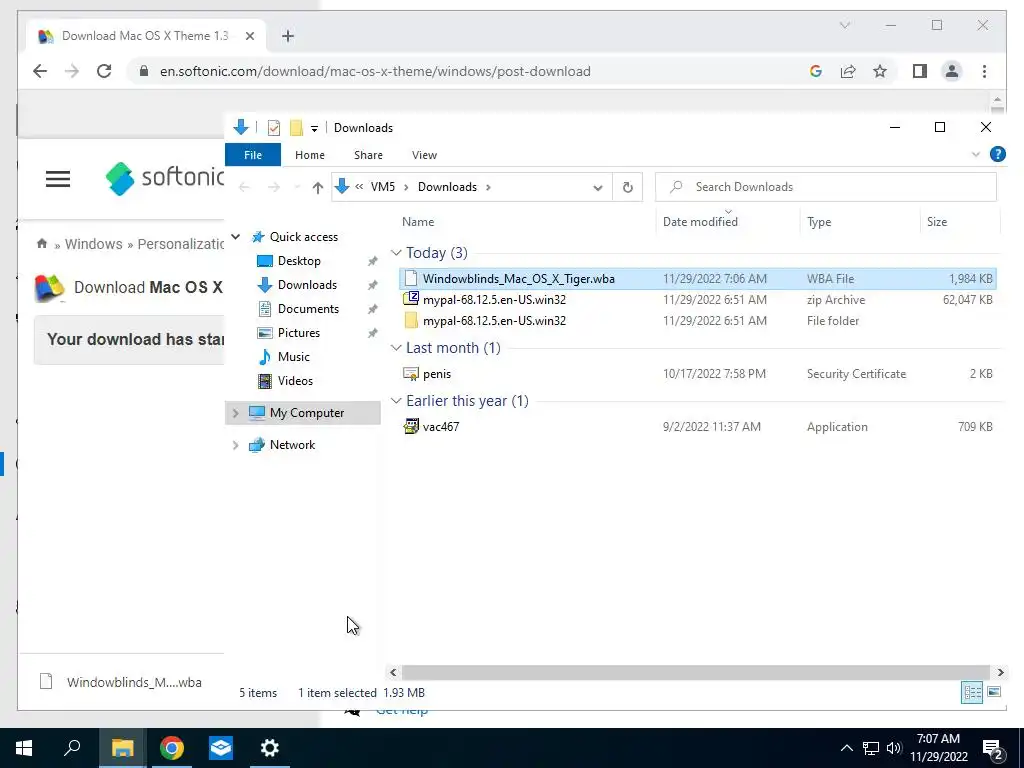Open Chrome tab search dropdown

pyautogui.click(x=844, y=25)
